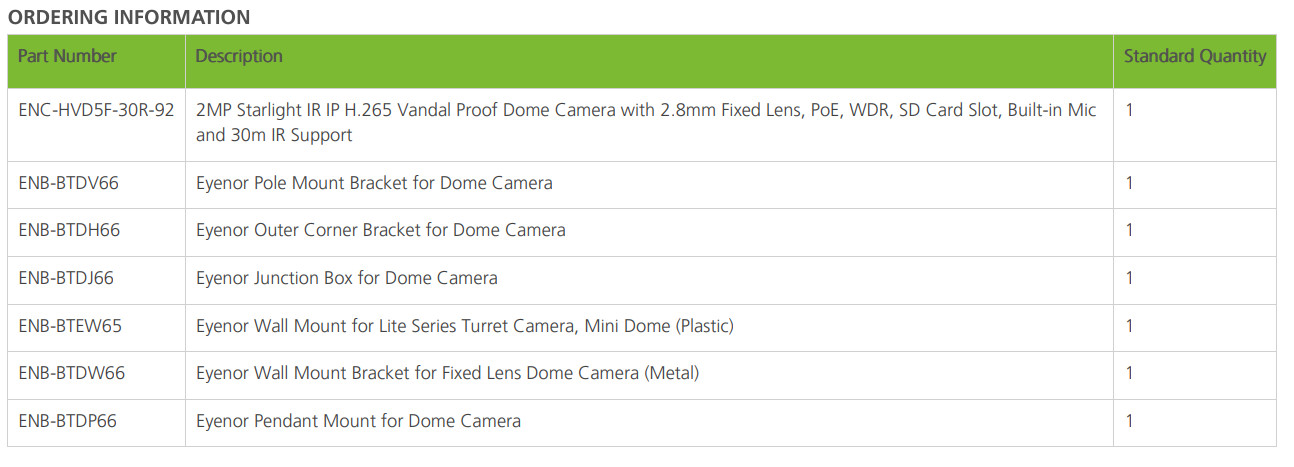This screenshot has height=467, width=1294.
Task: Select part number ENB-BTEW65
Action: coord(70,325)
